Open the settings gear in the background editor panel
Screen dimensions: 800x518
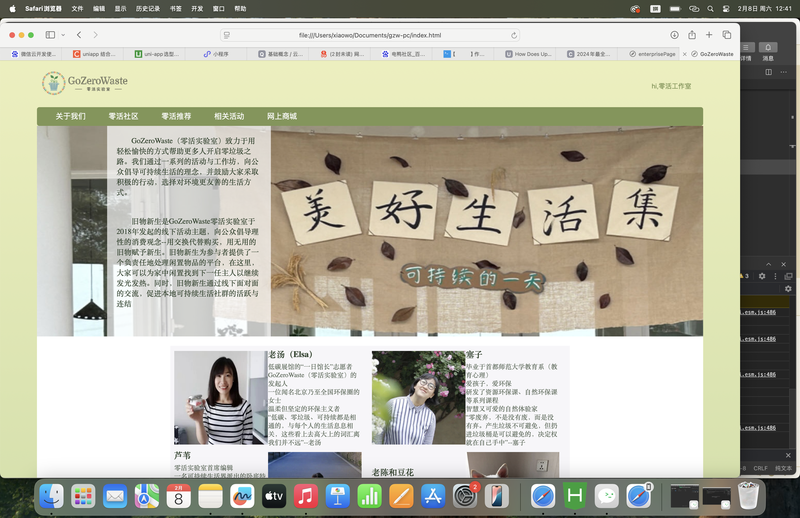pos(762,276)
